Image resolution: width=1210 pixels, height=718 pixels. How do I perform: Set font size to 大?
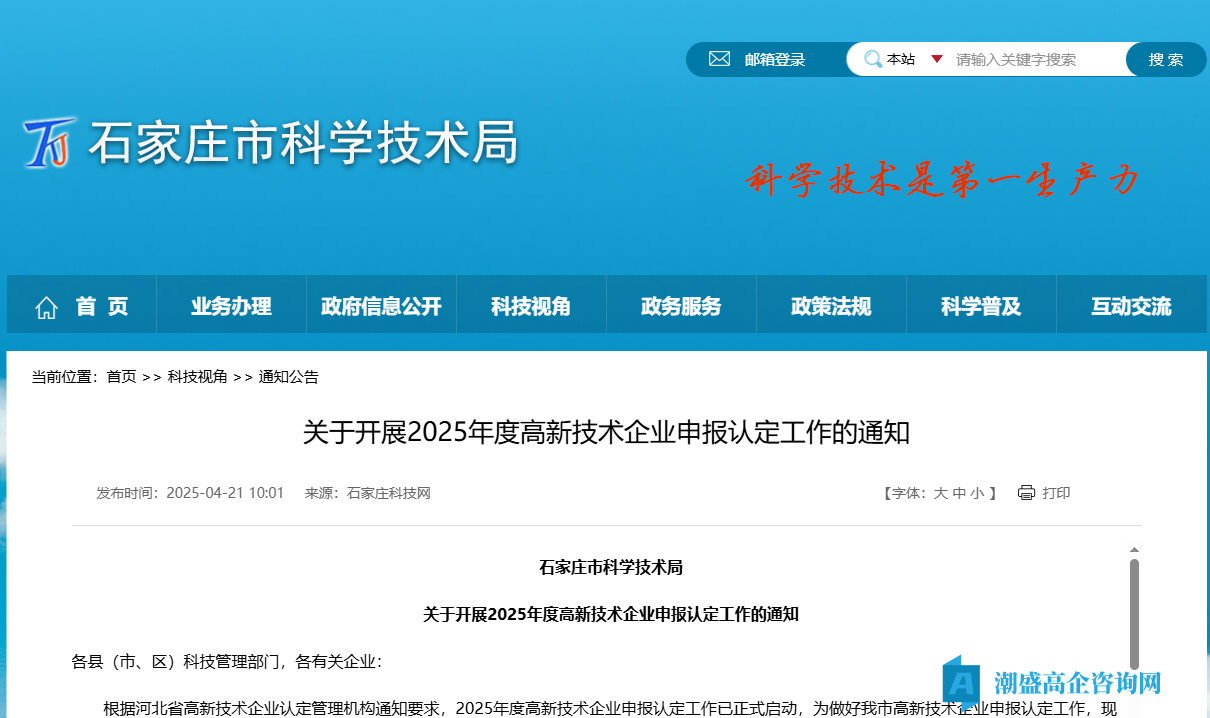click(x=940, y=493)
